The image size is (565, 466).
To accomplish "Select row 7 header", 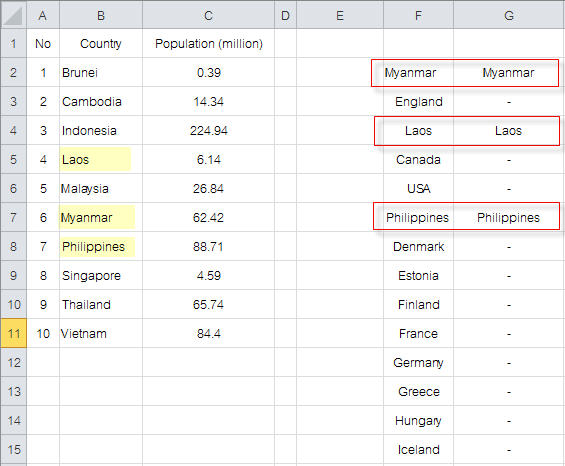I will pos(13,217).
